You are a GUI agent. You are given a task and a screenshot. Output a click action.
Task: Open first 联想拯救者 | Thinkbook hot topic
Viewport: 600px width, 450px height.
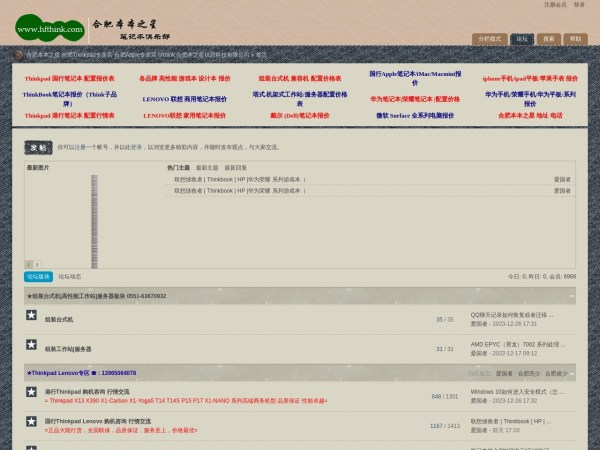[240, 179]
